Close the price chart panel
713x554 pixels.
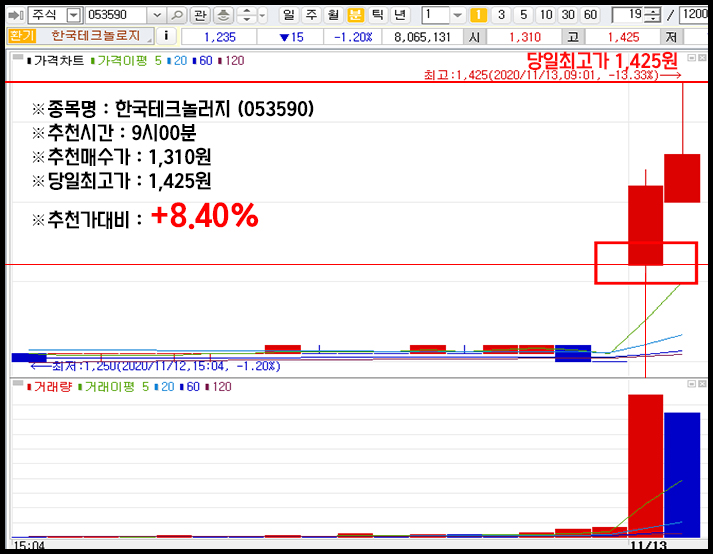click(x=703, y=58)
